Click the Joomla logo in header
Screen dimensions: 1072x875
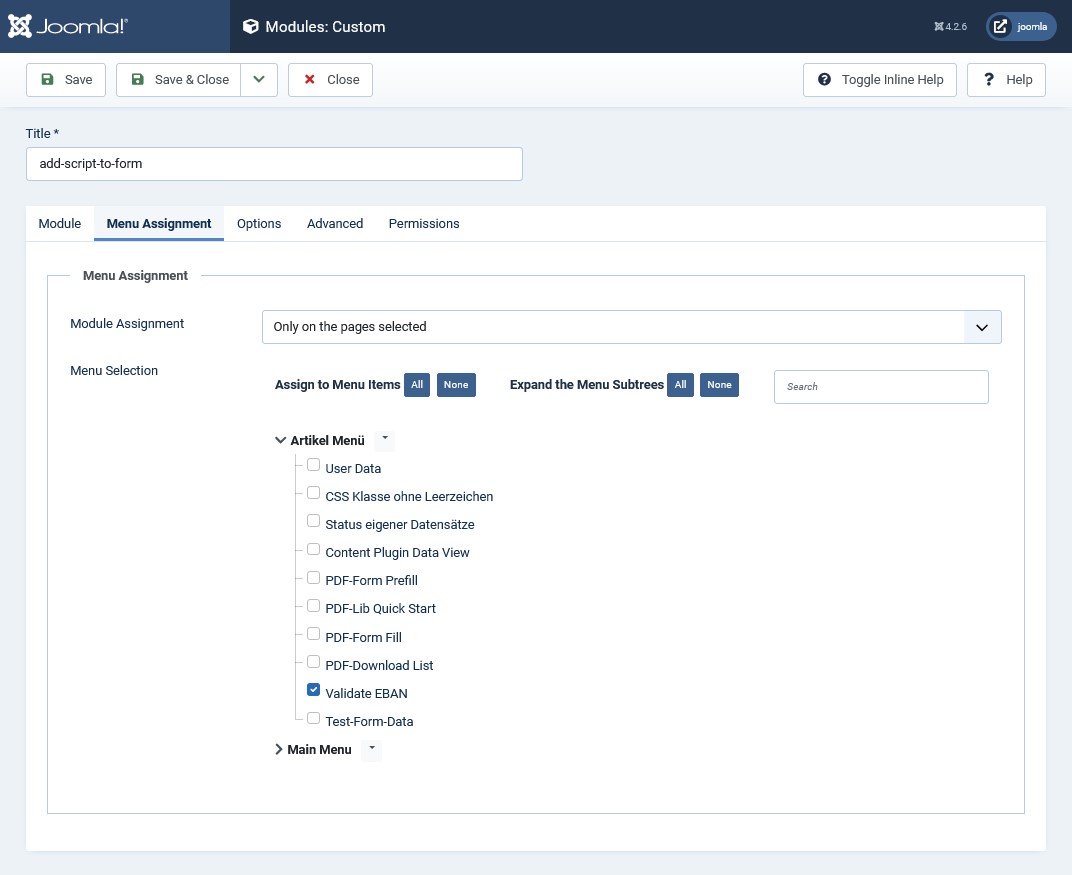(x=68, y=27)
